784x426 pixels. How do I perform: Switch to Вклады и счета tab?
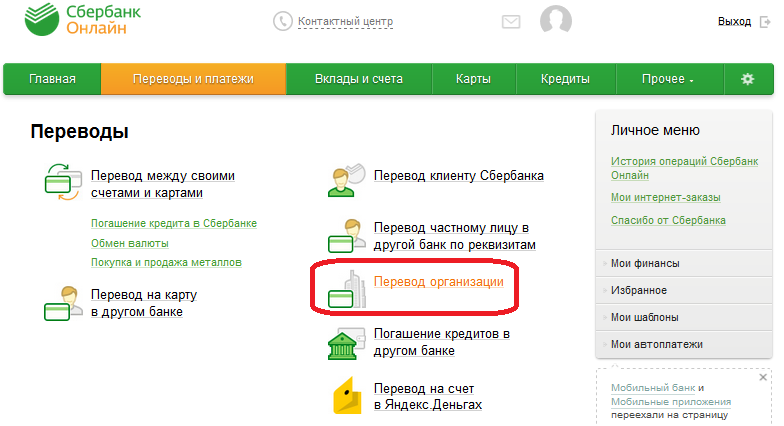pyautogui.click(x=358, y=79)
